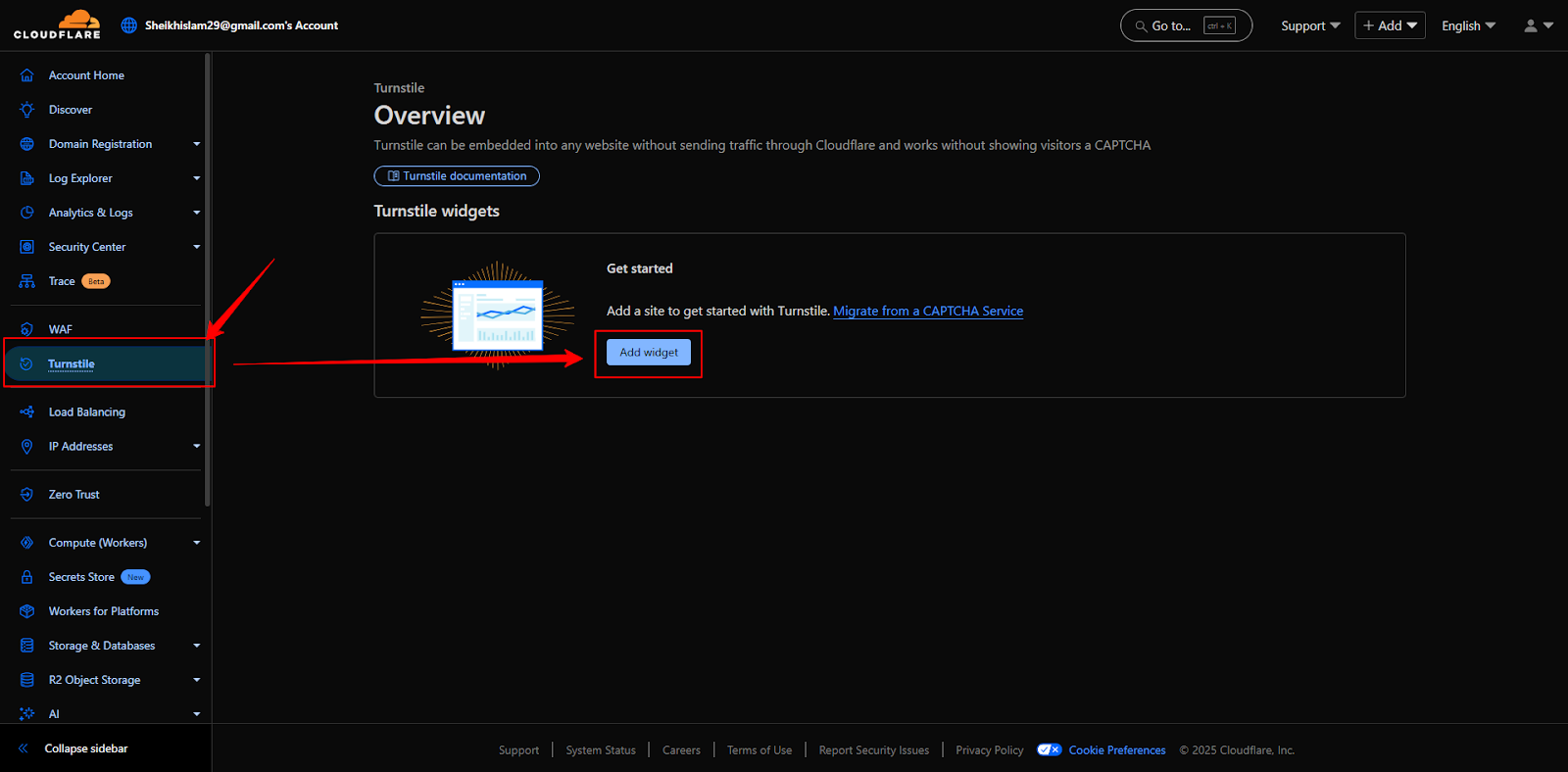Image resolution: width=1568 pixels, height=772 pixels.
Task: Click the Security Center icon
Action: (27, 247)
